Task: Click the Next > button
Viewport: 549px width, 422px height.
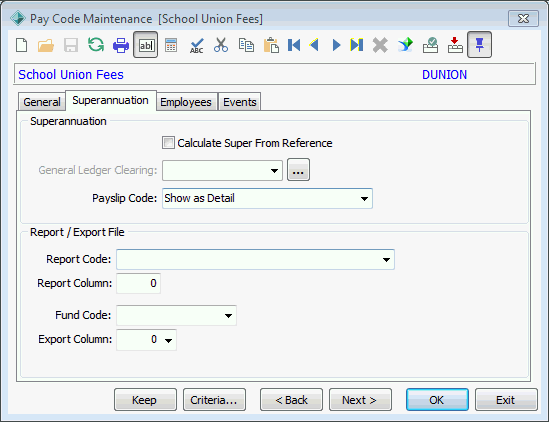Action: [x=360, y=400]
